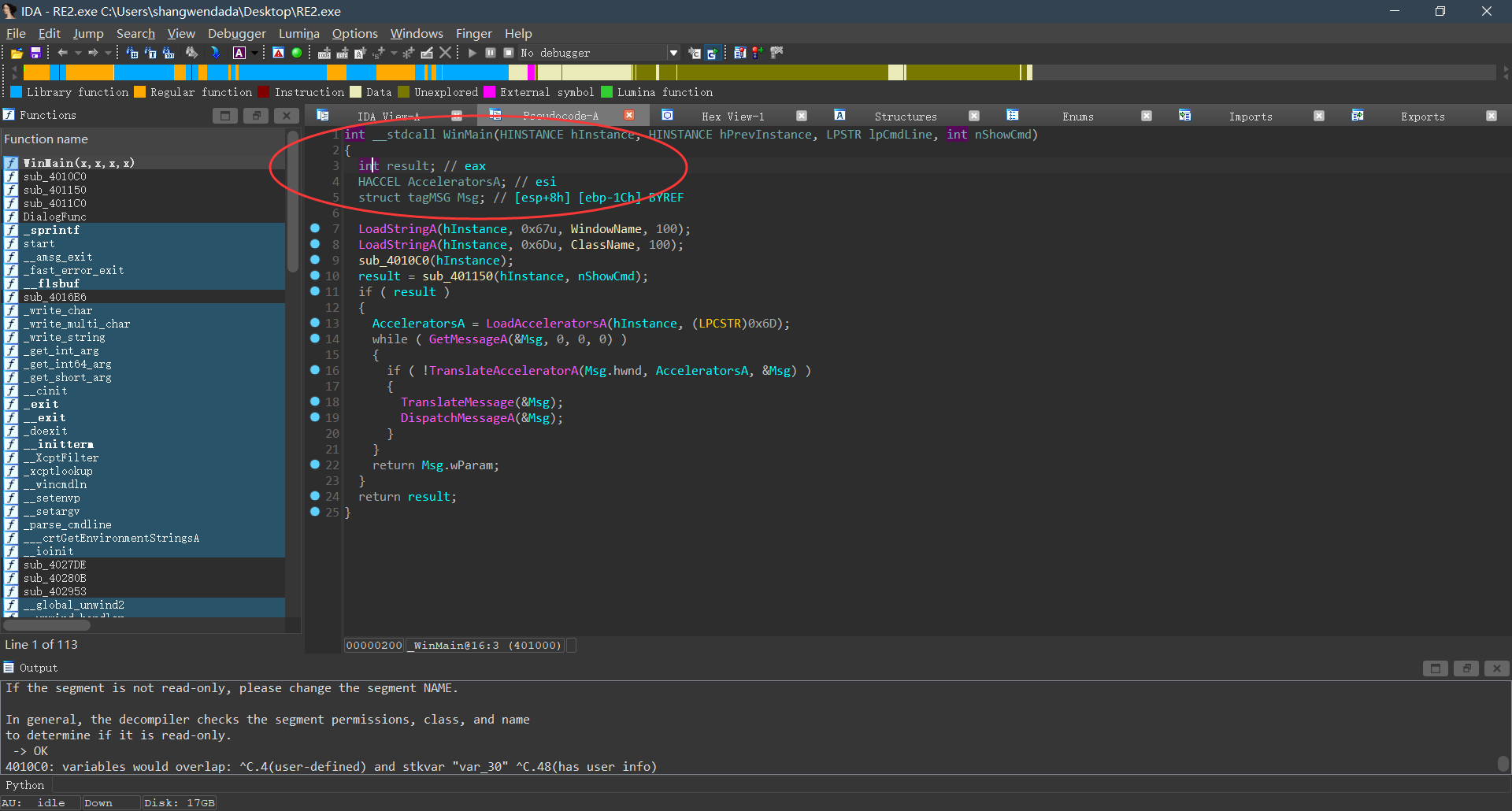Click the Hex View-1 tab icon

click(x=667, y=116)
